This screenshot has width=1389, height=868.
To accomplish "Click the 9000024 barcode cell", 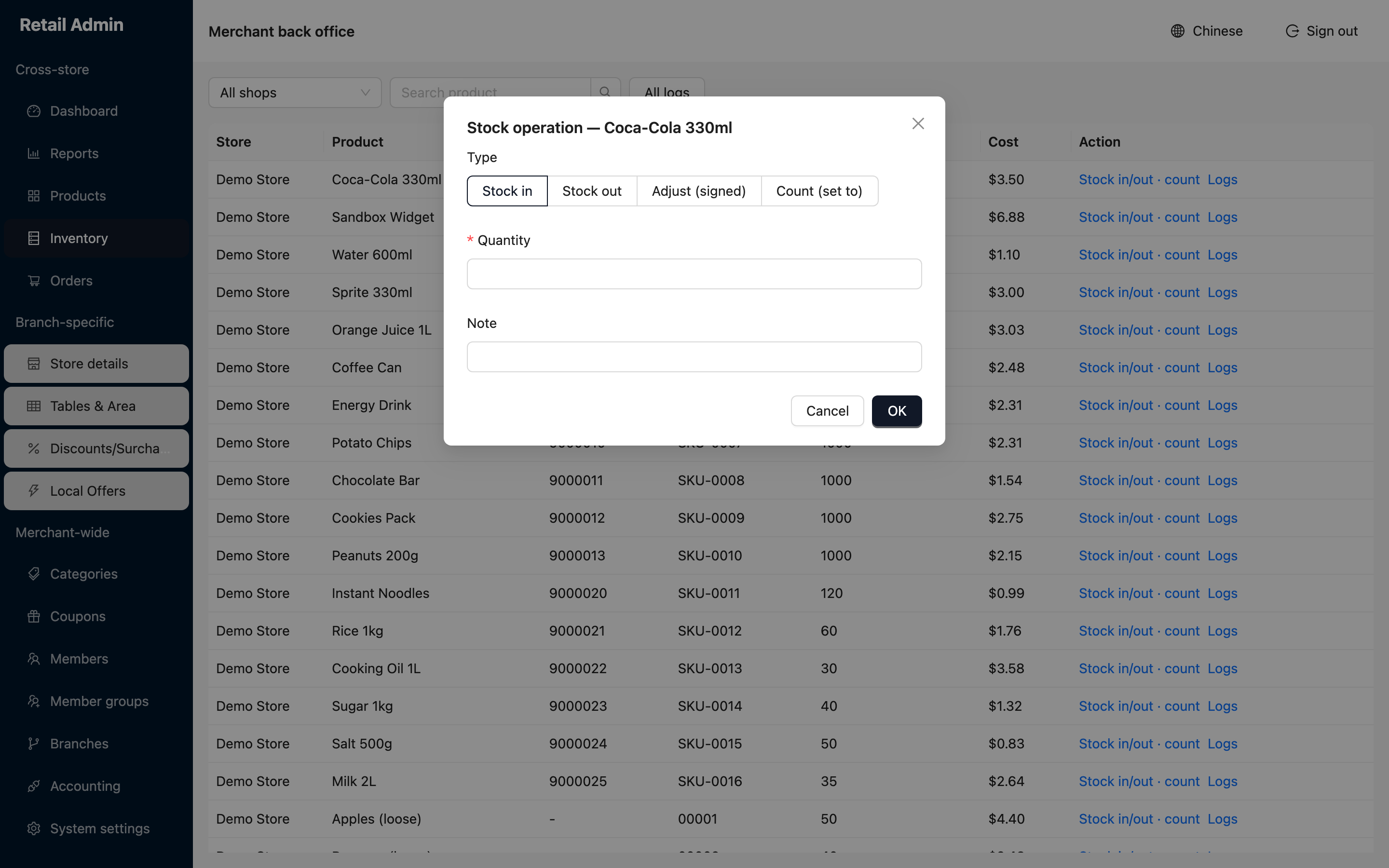I will (577, 744).
